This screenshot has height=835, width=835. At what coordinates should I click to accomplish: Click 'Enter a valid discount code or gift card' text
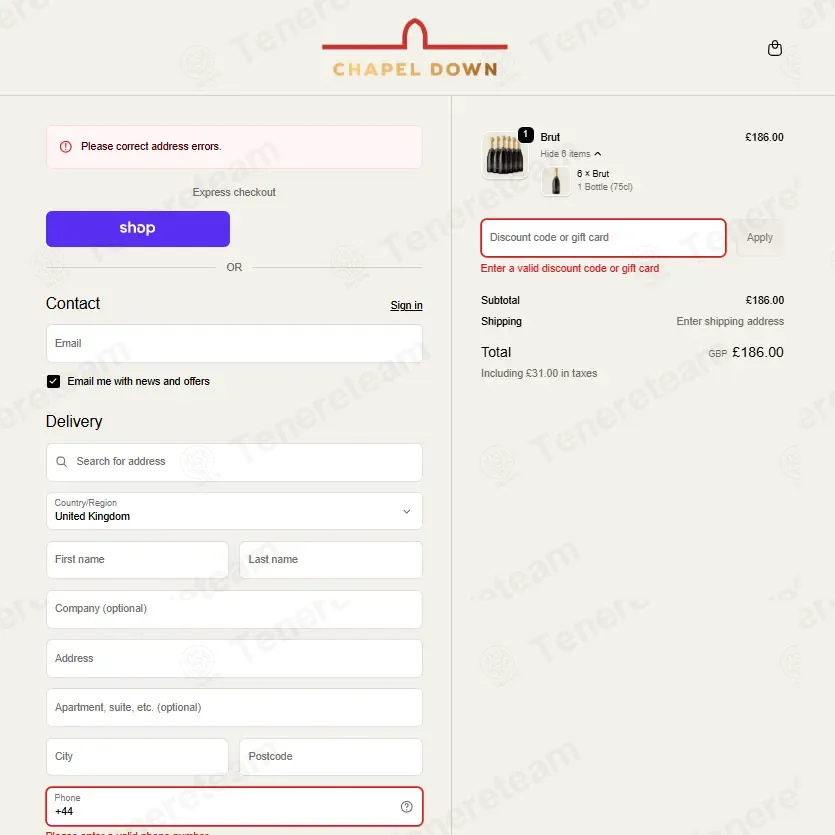(x=570, y=268)
